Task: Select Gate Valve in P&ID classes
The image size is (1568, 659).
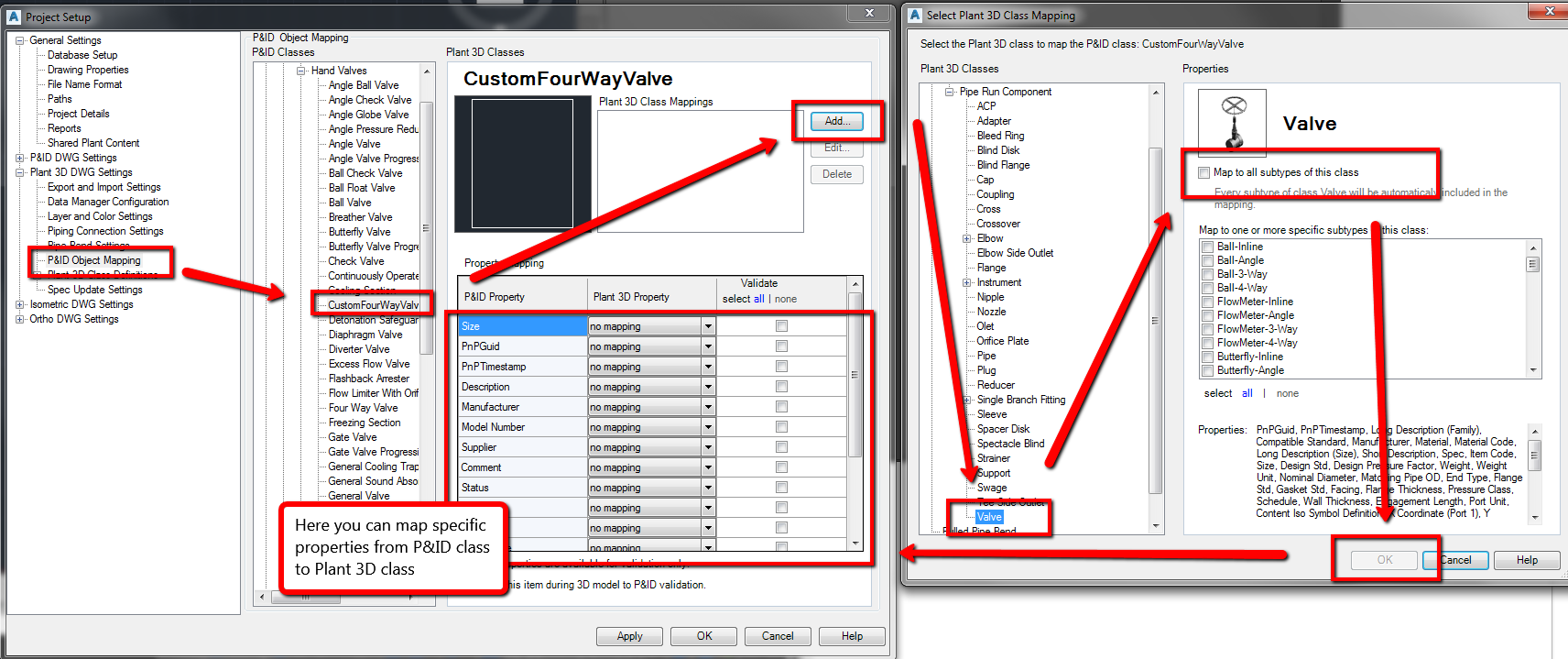Action: click(x=353, y=437)
